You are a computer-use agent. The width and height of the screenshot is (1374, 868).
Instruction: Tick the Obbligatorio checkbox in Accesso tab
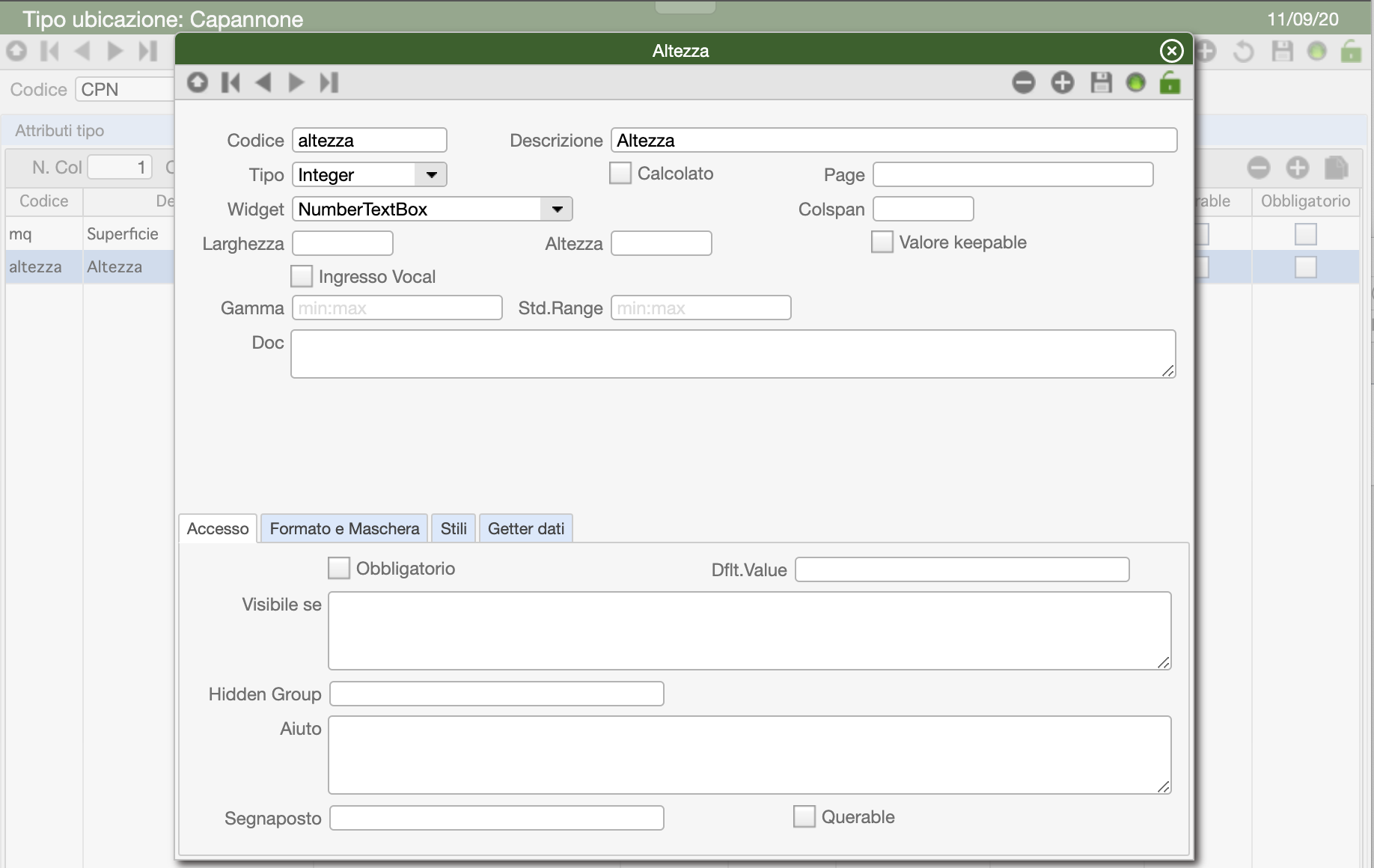(x=339, y=569)
